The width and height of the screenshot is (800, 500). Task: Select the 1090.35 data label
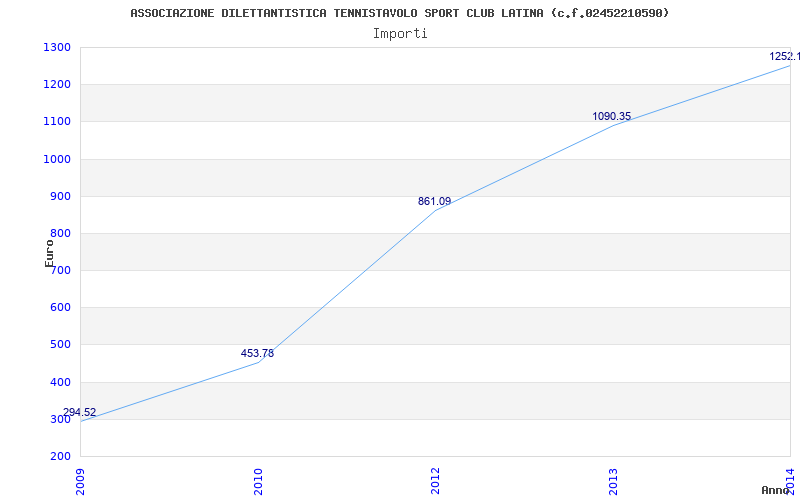(612, 116)
